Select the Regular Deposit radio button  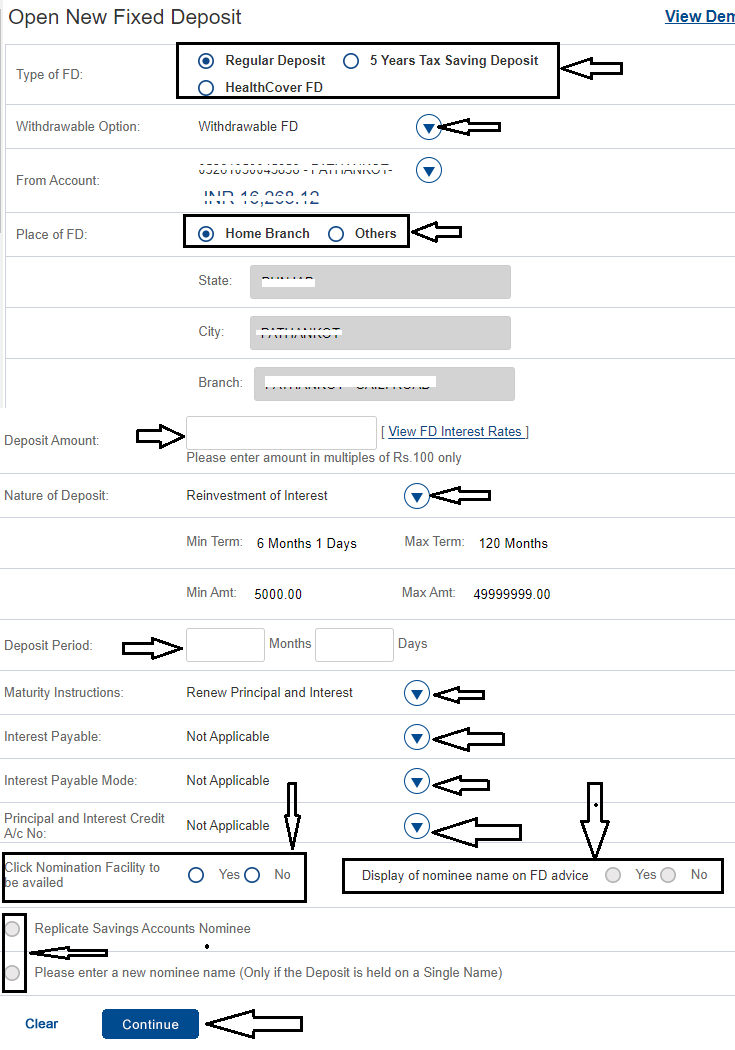click(x=206, y=61)
